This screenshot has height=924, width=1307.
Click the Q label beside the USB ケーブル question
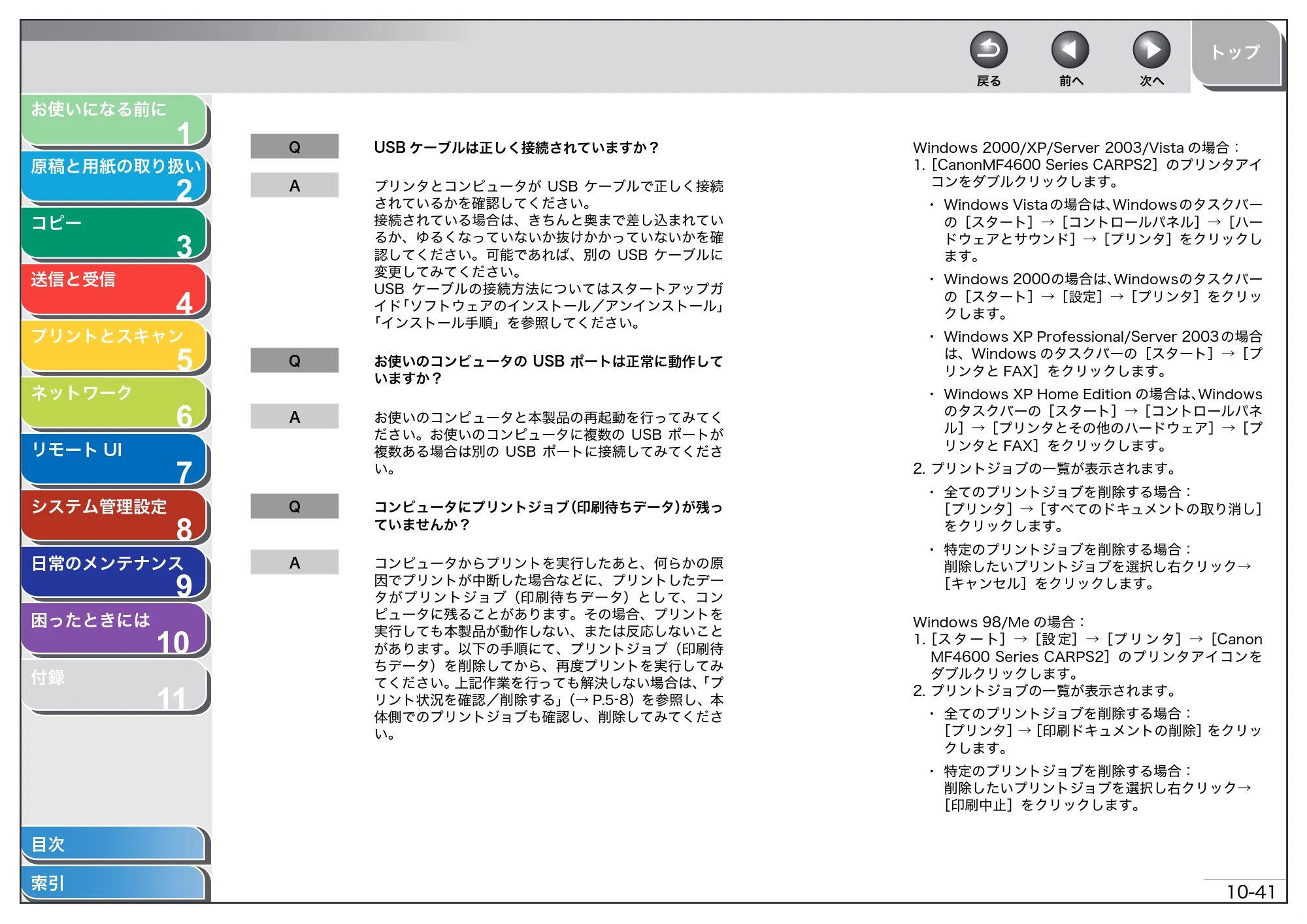pyautogui.click(x=295, y=147)
